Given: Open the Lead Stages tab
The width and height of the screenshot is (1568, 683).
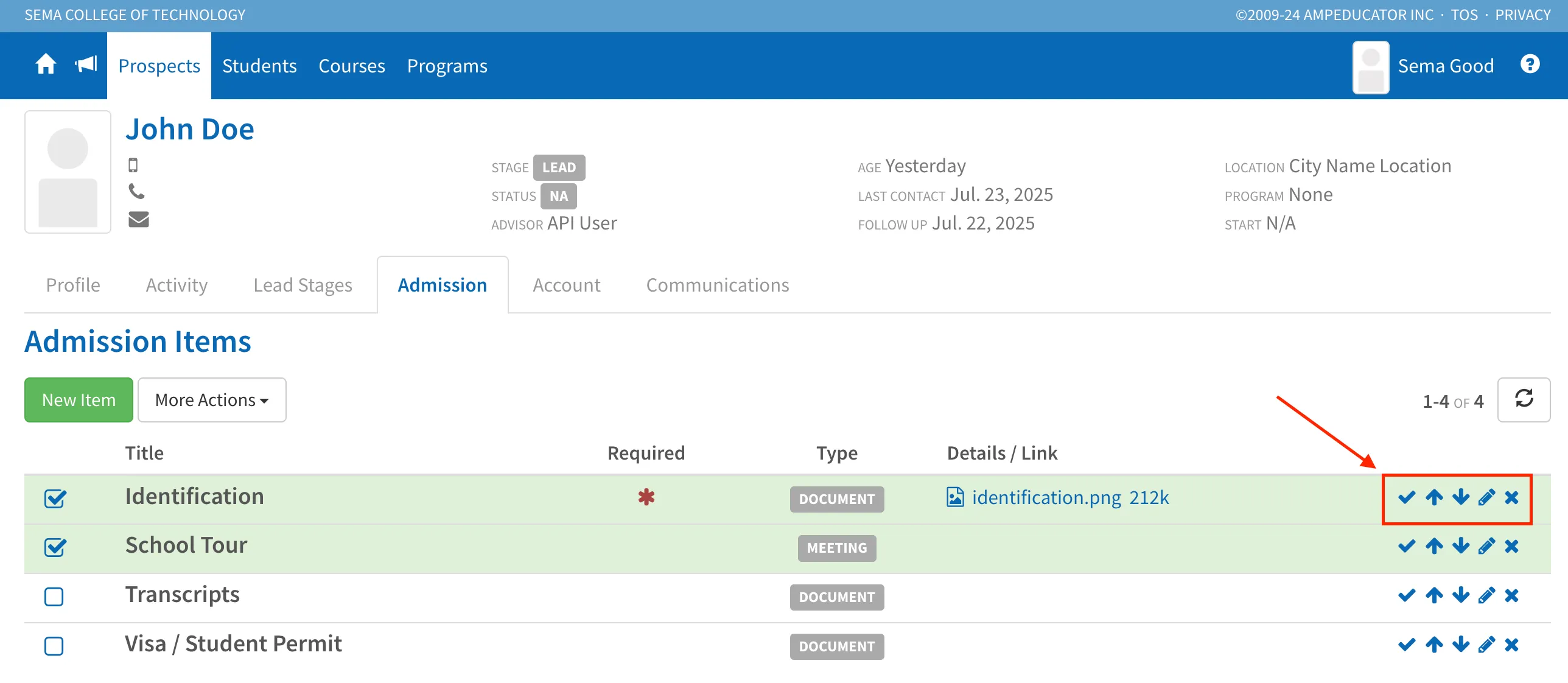Looking at the screenshot, I should click(303, 285).
